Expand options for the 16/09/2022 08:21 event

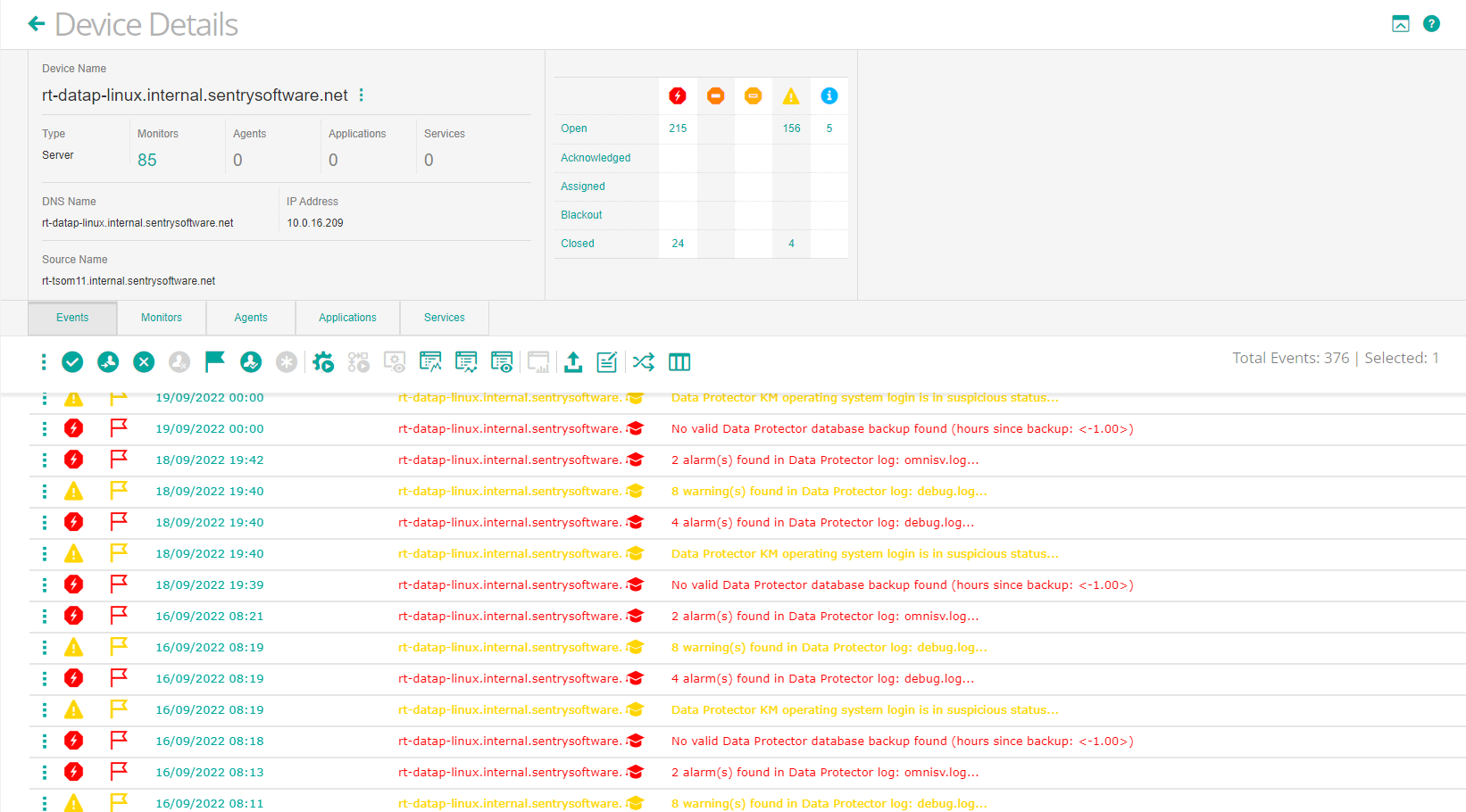[x=43, y=616]
